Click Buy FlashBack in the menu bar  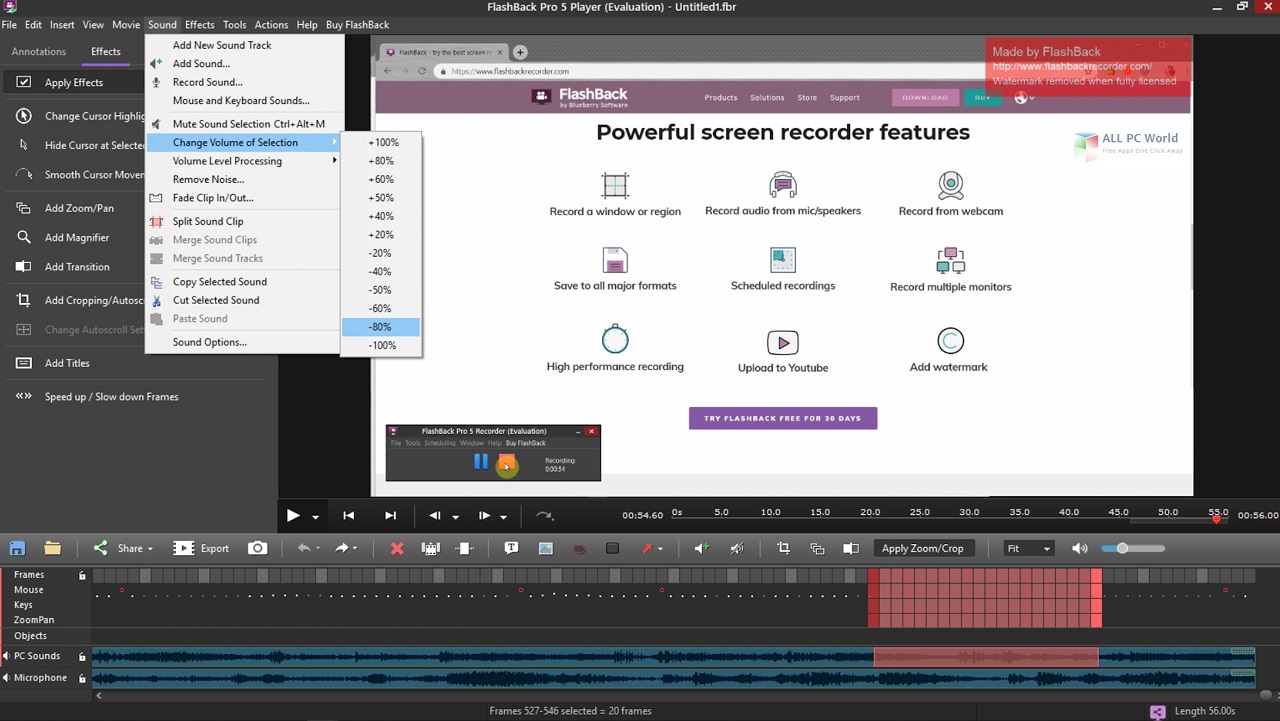[x=357, y=24]
